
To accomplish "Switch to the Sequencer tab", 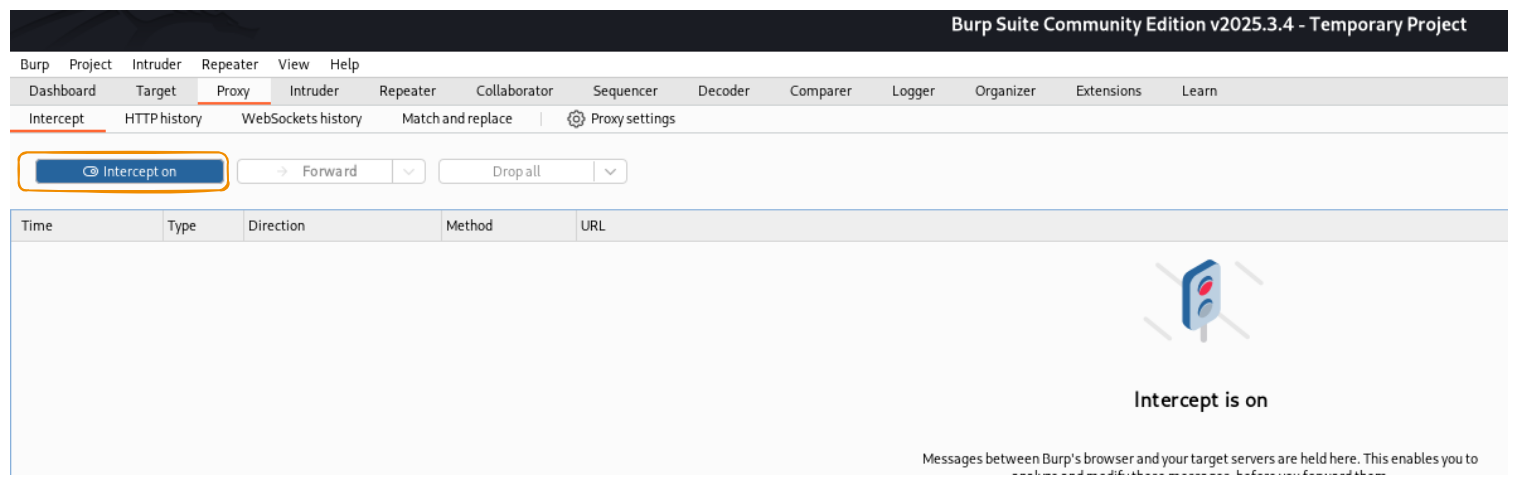I will 625,91.
